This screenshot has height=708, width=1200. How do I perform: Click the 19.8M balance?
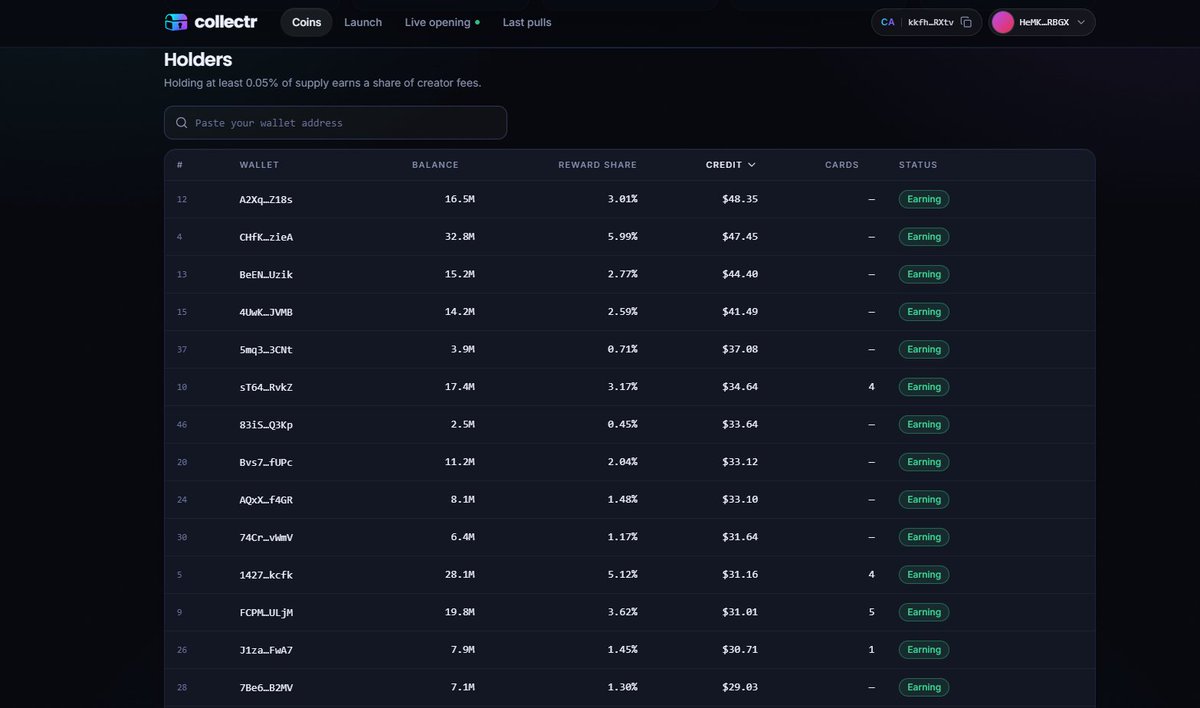coord(460,612)
